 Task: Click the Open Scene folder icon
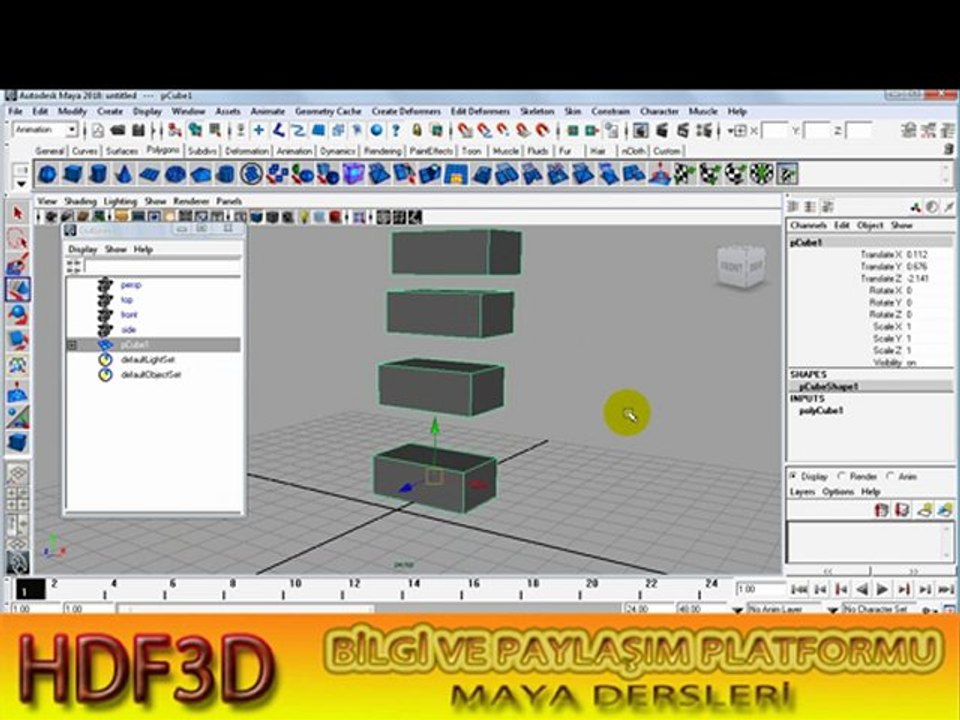click(118, 130)
